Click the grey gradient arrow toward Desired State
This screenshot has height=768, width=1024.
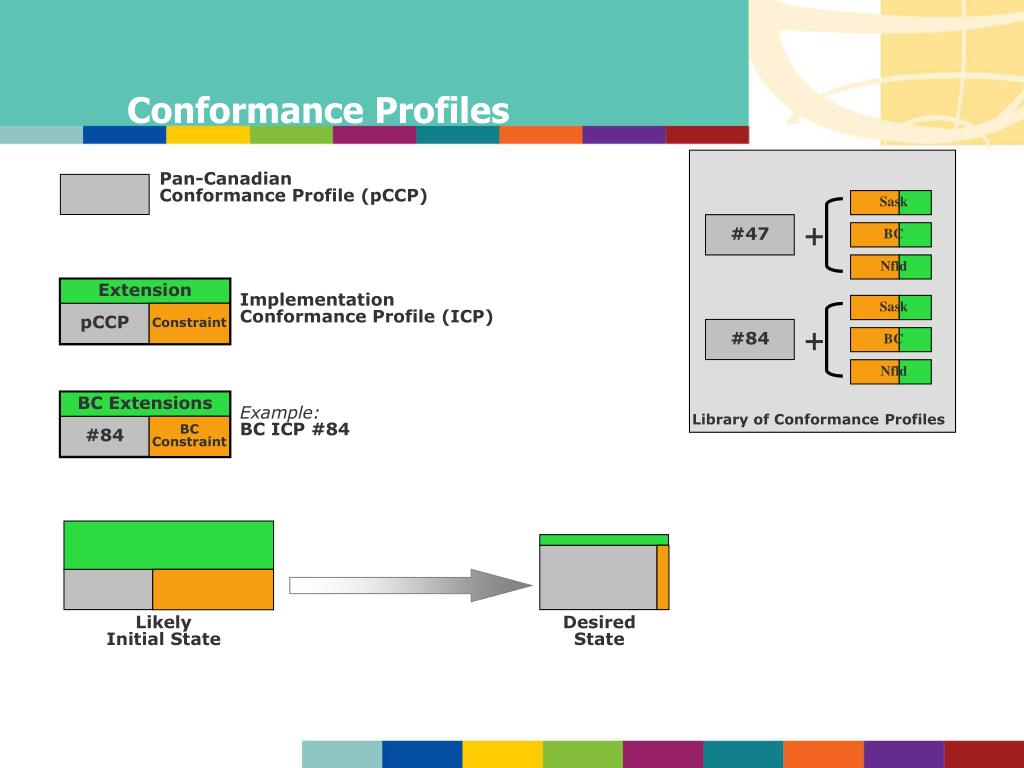tap(411, 585)
